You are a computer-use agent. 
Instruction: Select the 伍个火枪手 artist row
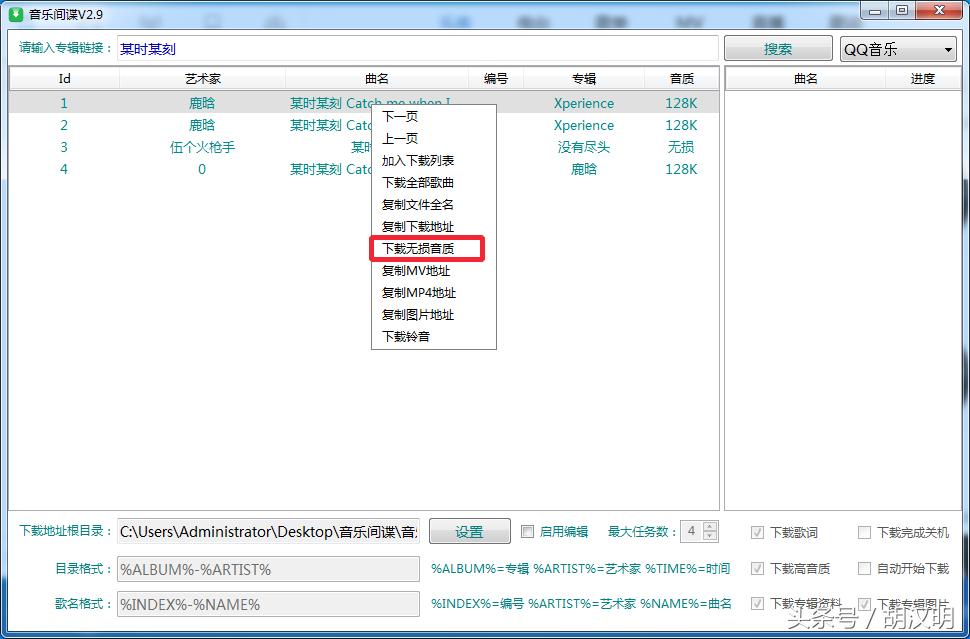tap(201, 146)
